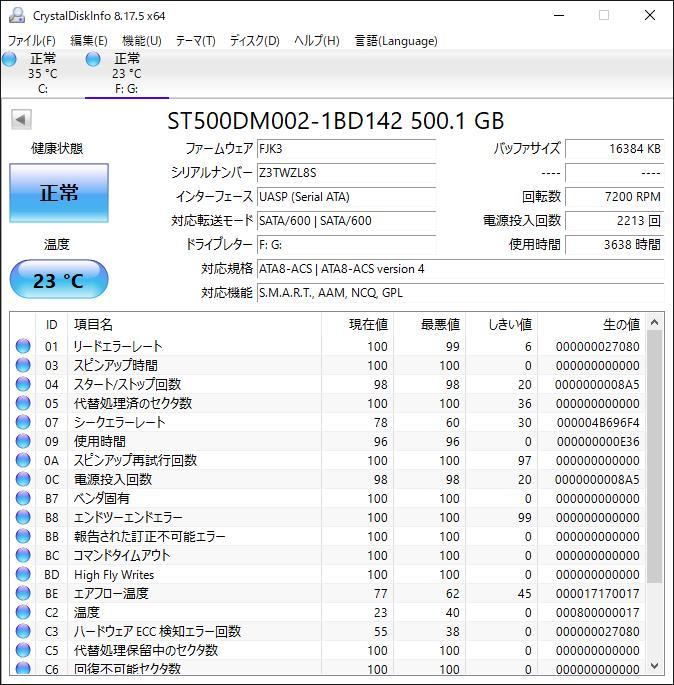Click blue status orb for ID 09 row
This screenshot has height=685, width=674.
click(x=23, y=441)
